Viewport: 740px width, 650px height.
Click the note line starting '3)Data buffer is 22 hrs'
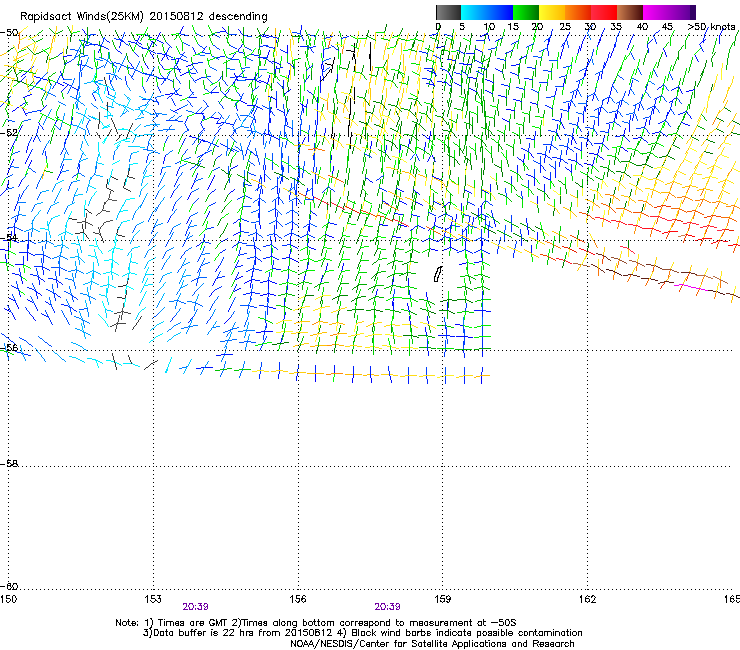tap(362, 633)
